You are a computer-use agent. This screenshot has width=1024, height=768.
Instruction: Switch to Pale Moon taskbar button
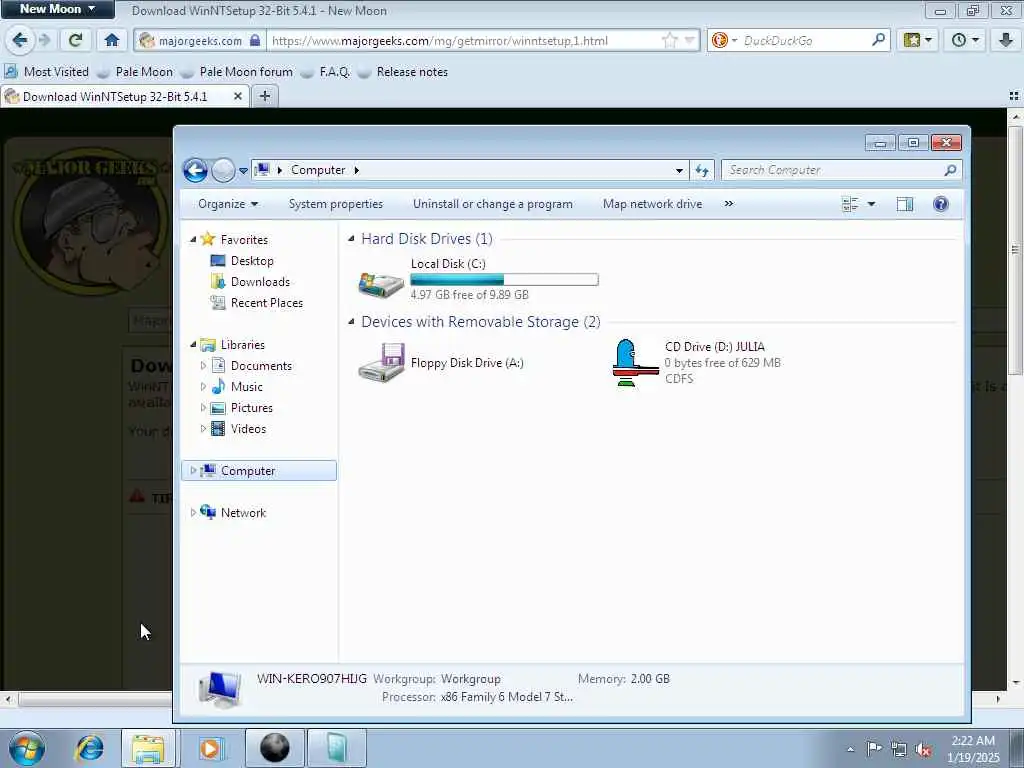(275, 748)
